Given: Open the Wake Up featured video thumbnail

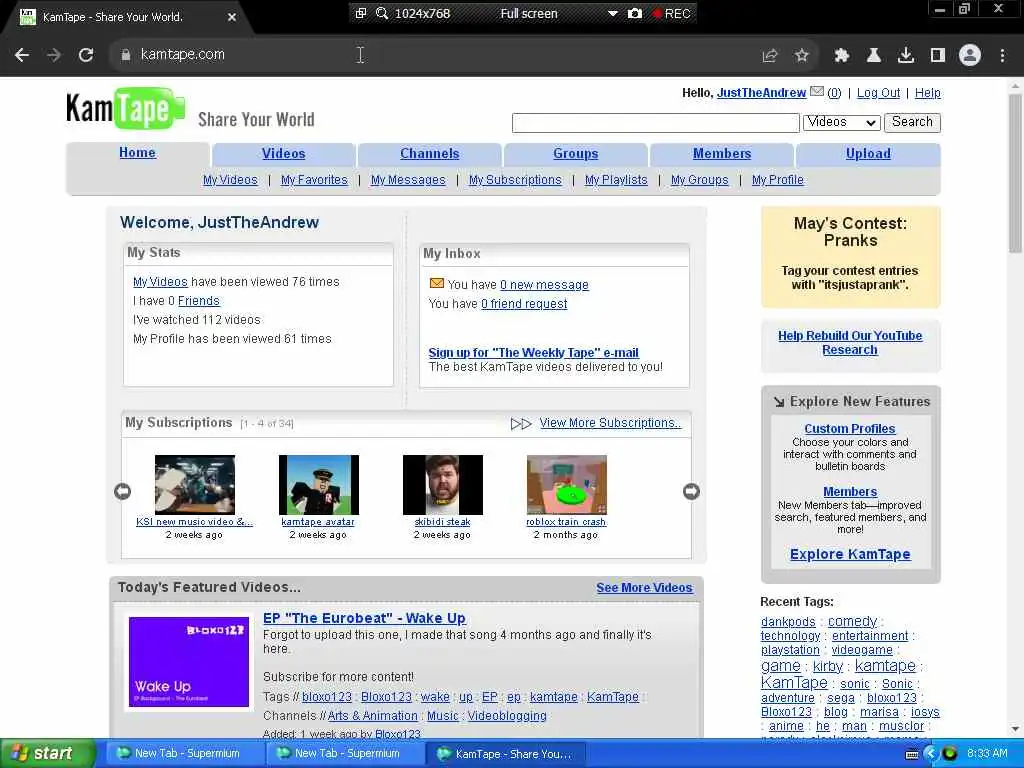Looking at the screenshot, I should click(189, 662).
